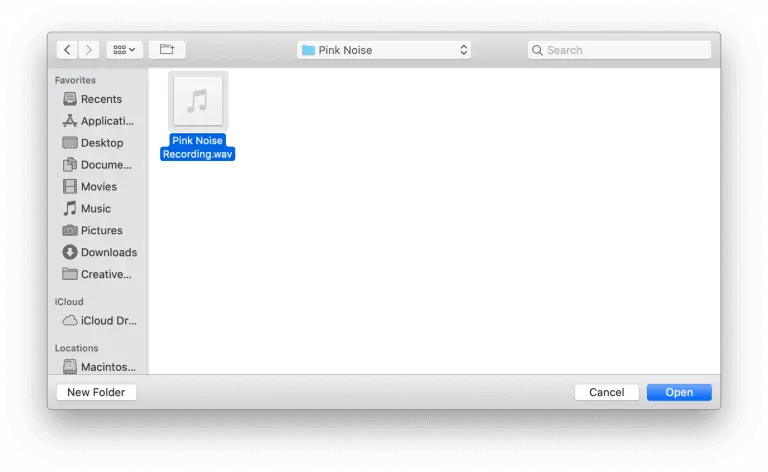Open the Music folder in sidebar

[x=95, y=209]
